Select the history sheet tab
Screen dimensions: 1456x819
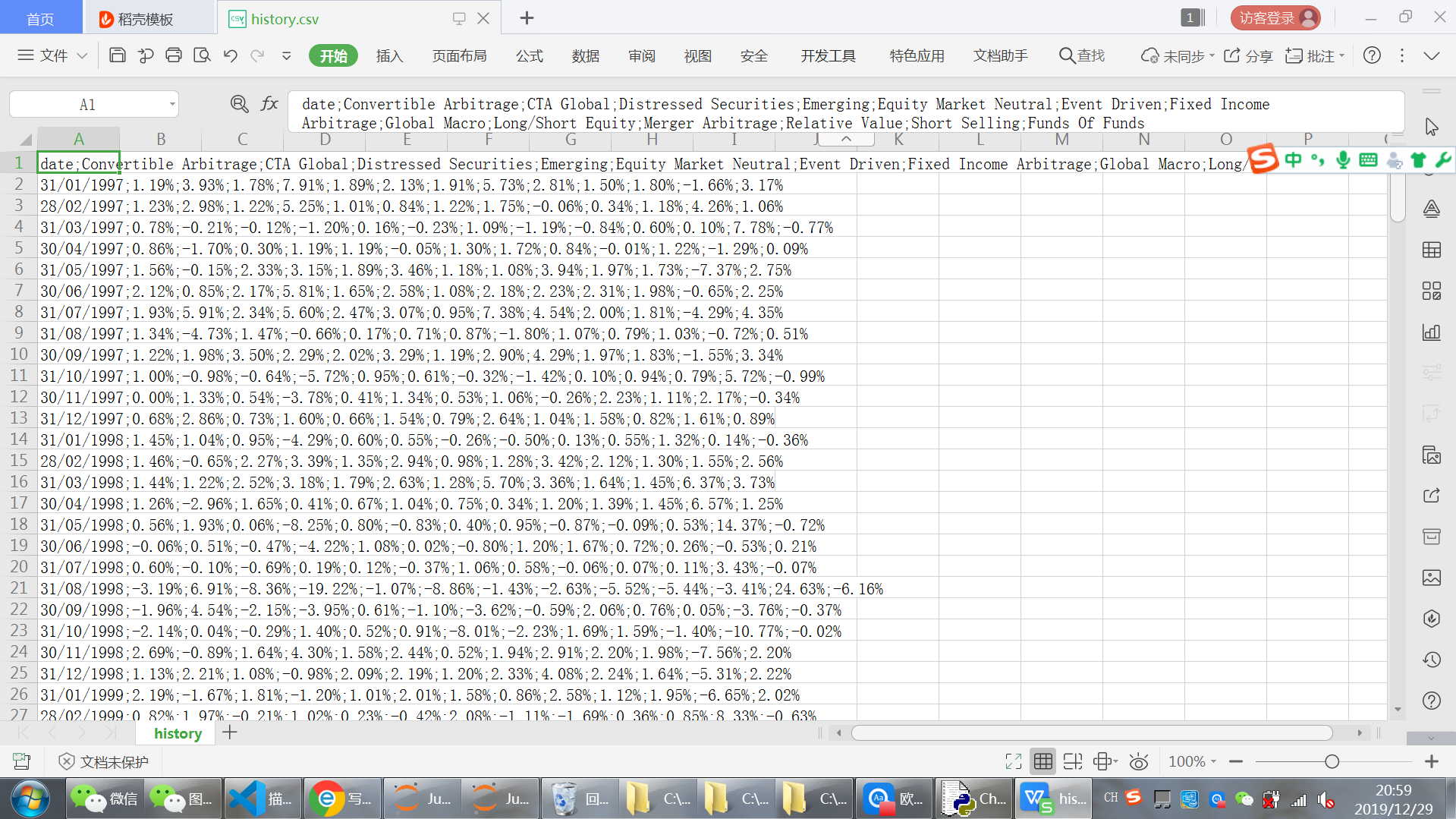[x=178, y=733]
